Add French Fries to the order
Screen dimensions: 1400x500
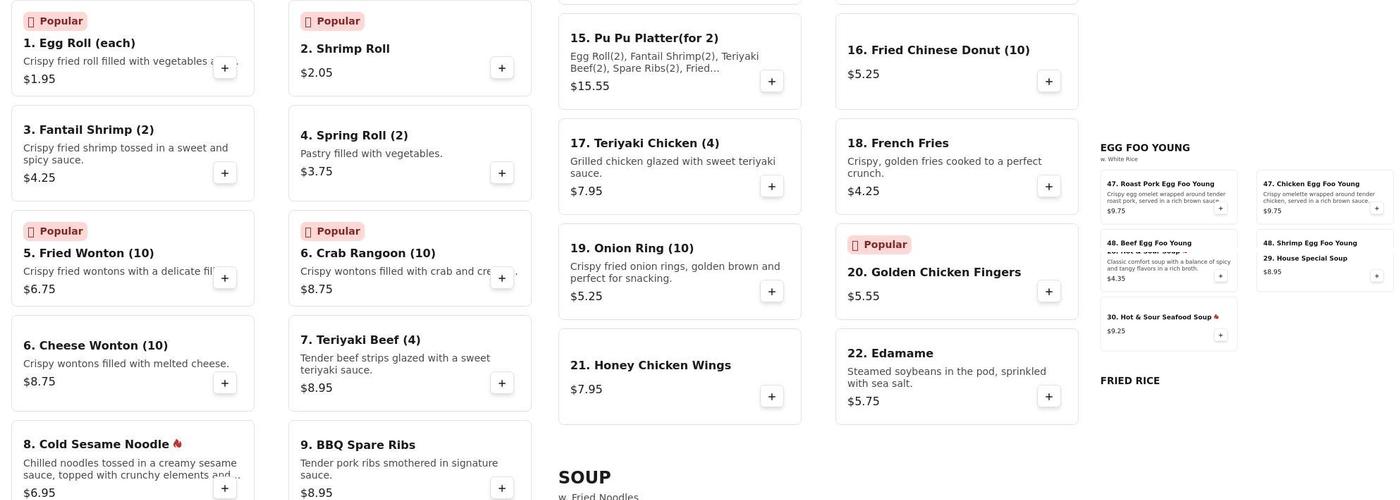(1049, 186)
